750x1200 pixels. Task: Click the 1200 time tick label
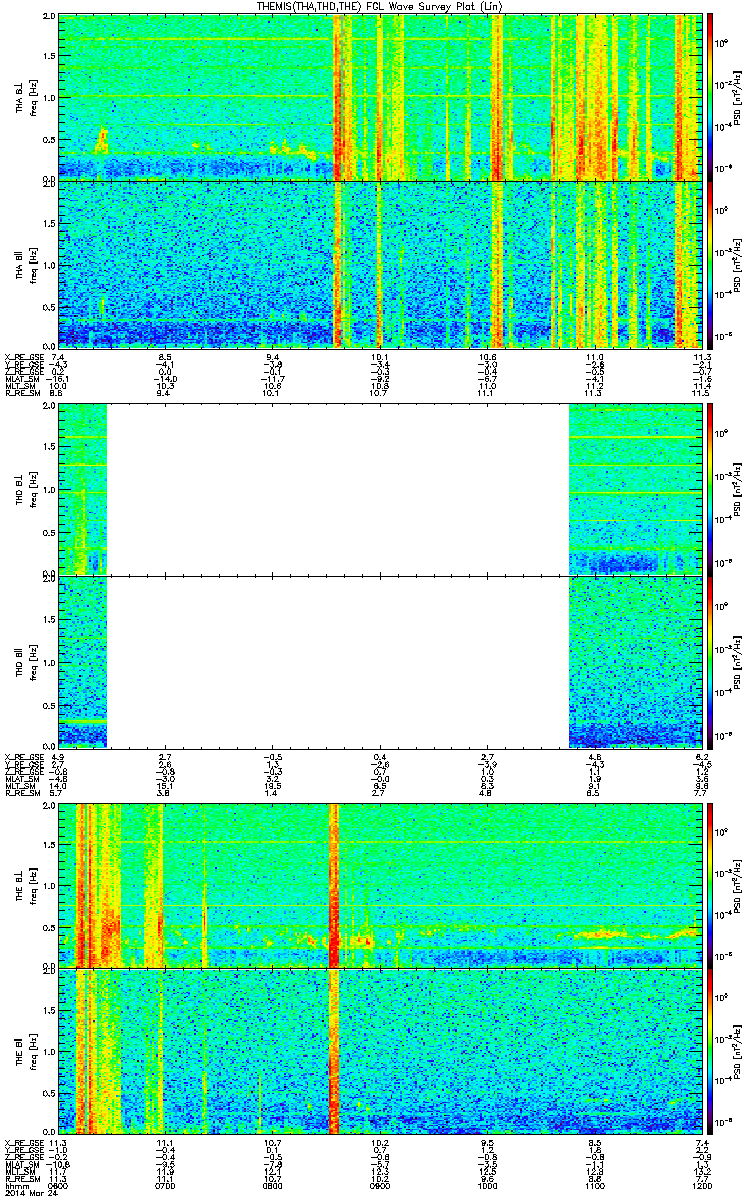pyautogui.click(x=700, y=1186)
